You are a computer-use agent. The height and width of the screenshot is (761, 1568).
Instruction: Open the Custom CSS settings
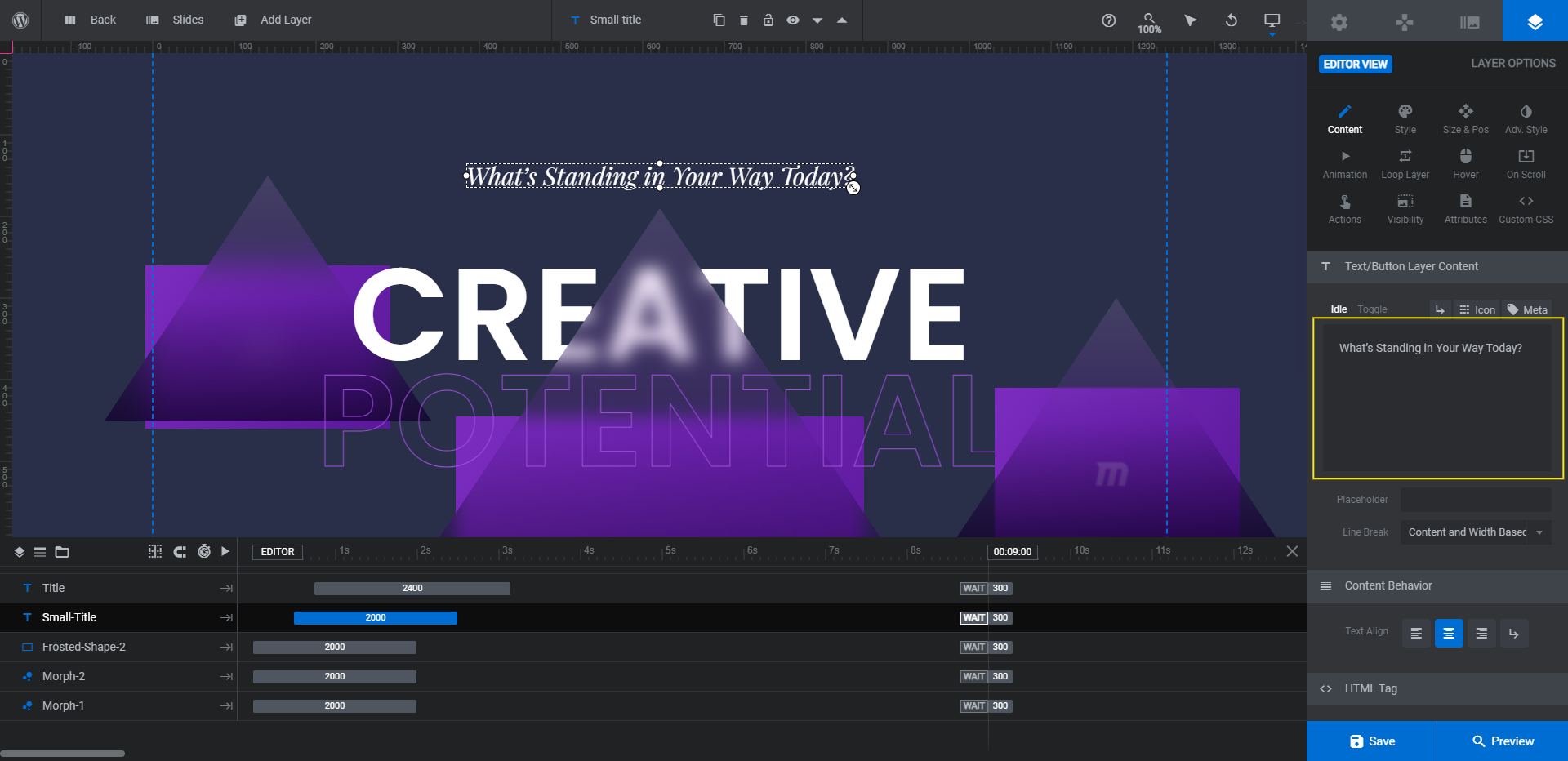pyautogui.click(x=1526, y=209)
